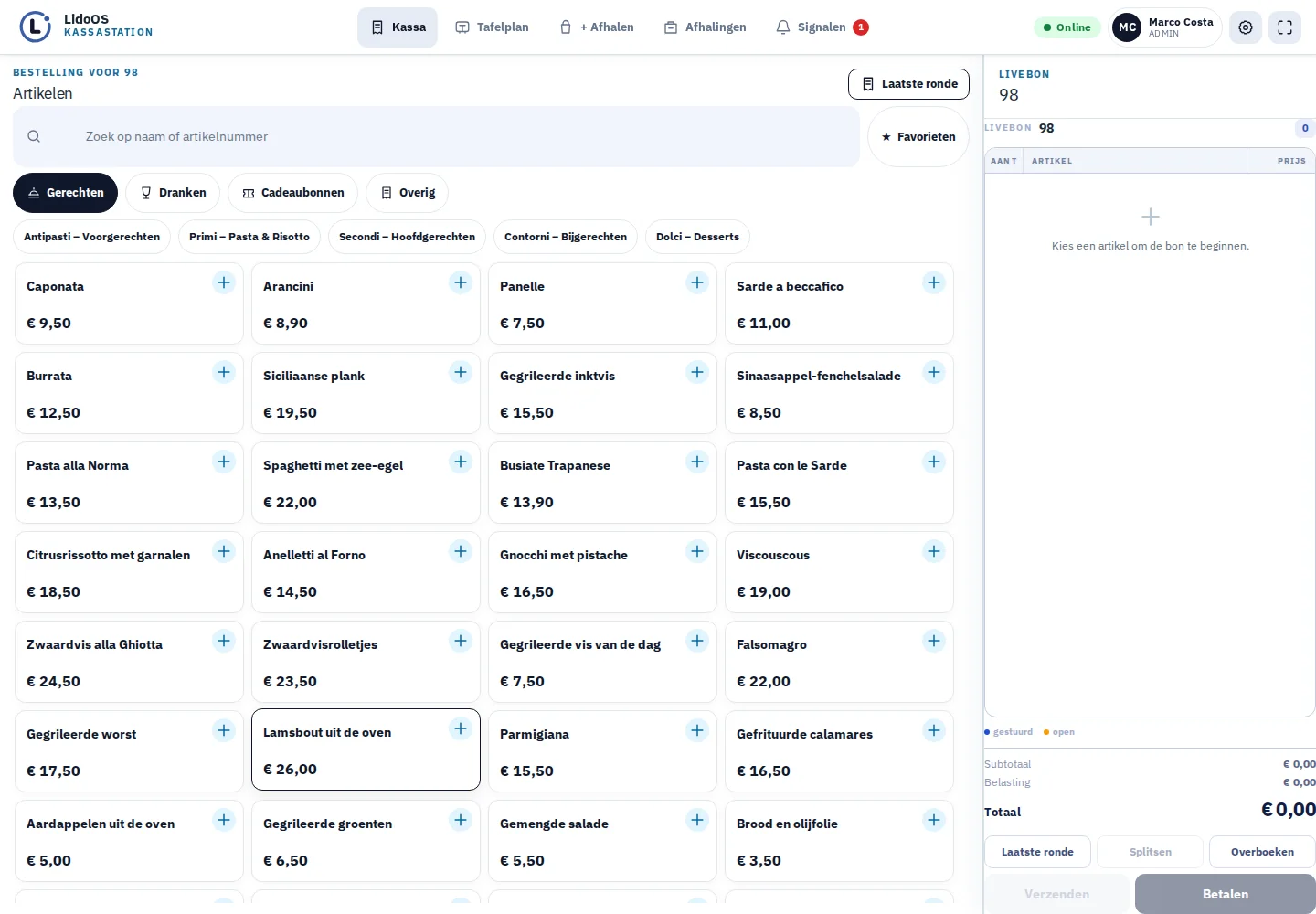Add Zwaardvis alla Ghiotta plus icon
The height and width of the screenshot is (914, 1316).
coord(224,641)
